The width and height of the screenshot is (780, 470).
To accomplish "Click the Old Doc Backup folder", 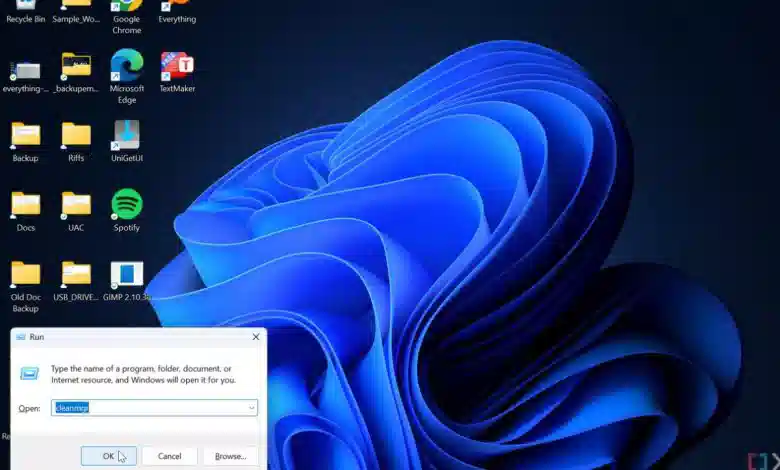I will coord(25,286).
